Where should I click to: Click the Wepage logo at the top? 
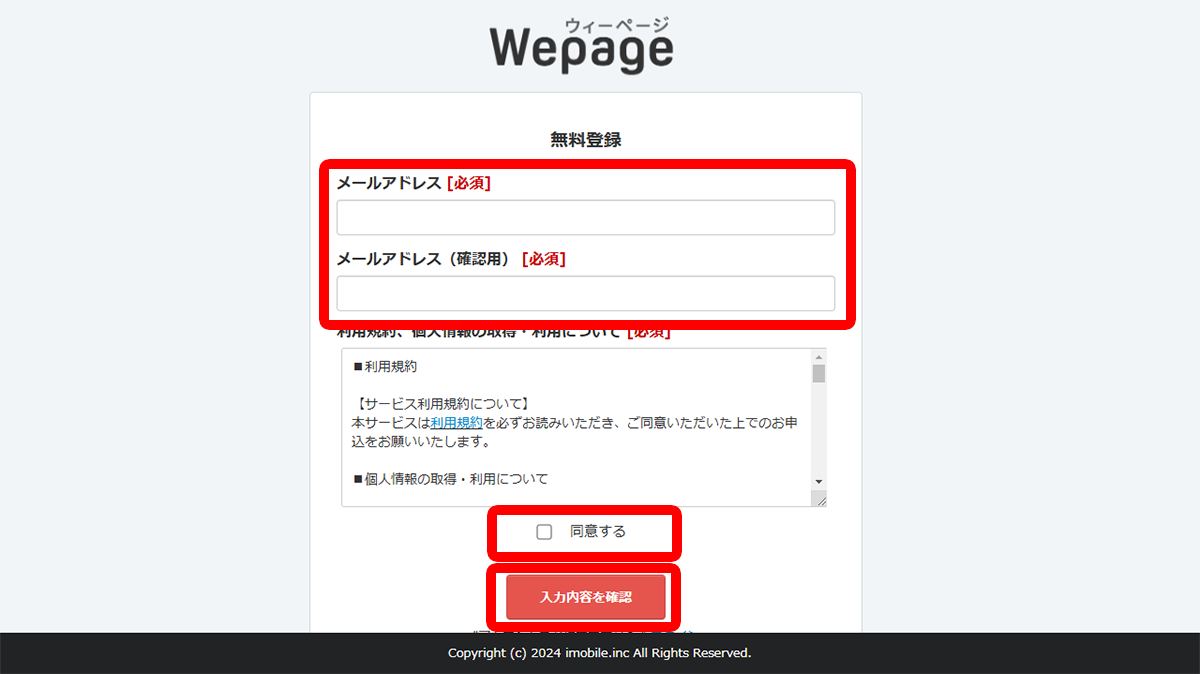click(x=583, y=43)
